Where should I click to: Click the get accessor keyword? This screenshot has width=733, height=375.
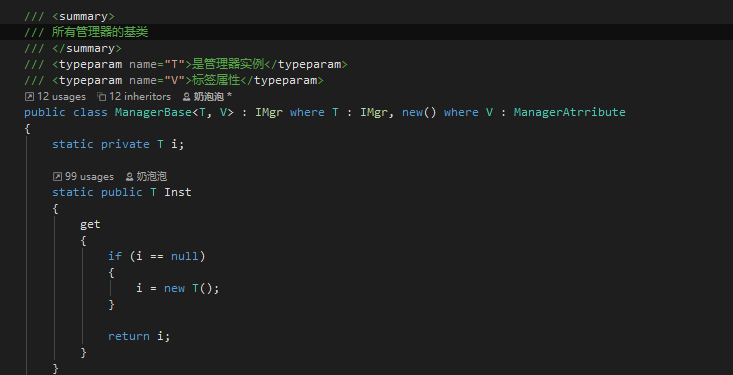[90, 224]
